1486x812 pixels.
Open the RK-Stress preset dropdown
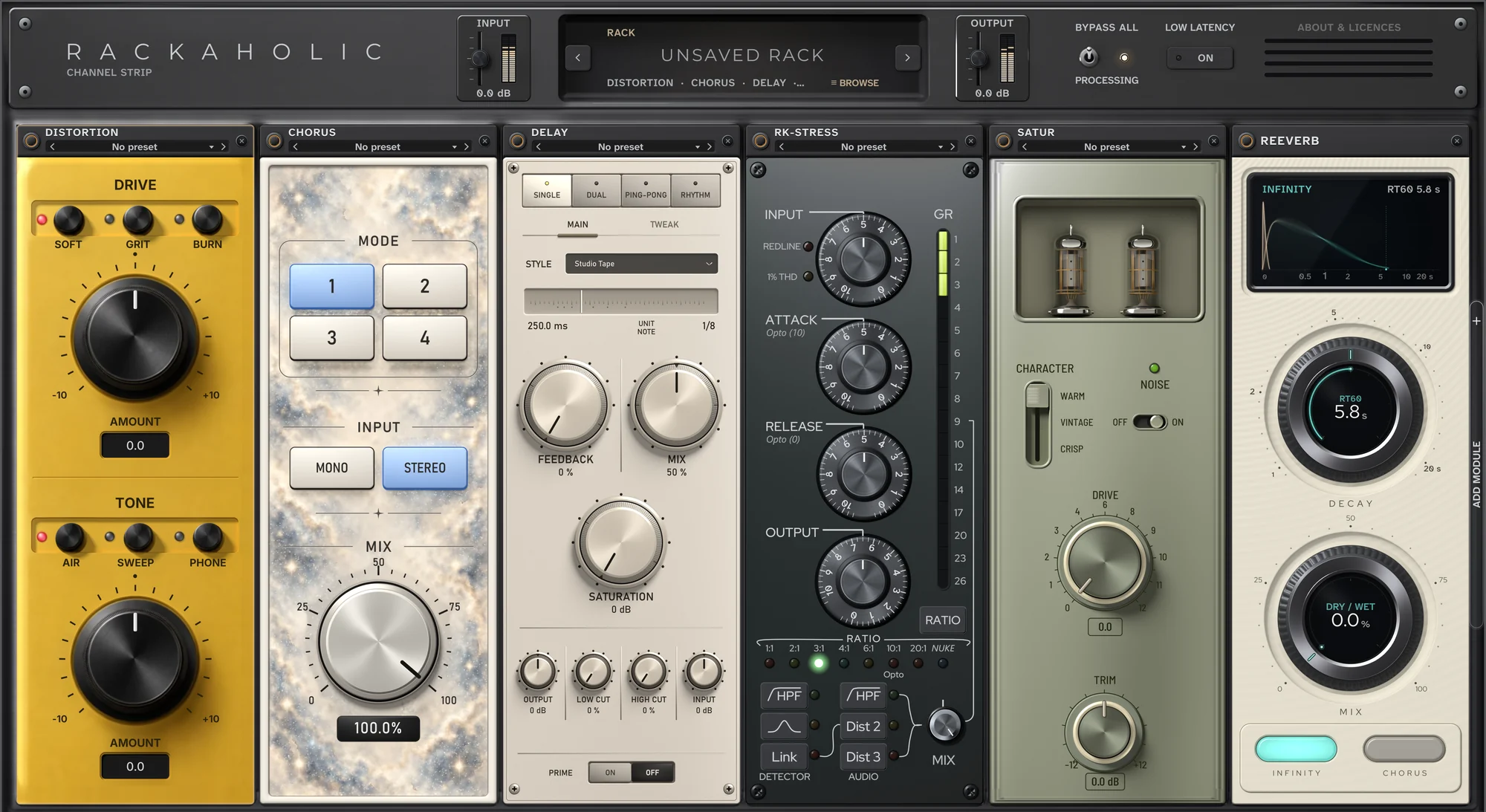(x=863, y=147)
